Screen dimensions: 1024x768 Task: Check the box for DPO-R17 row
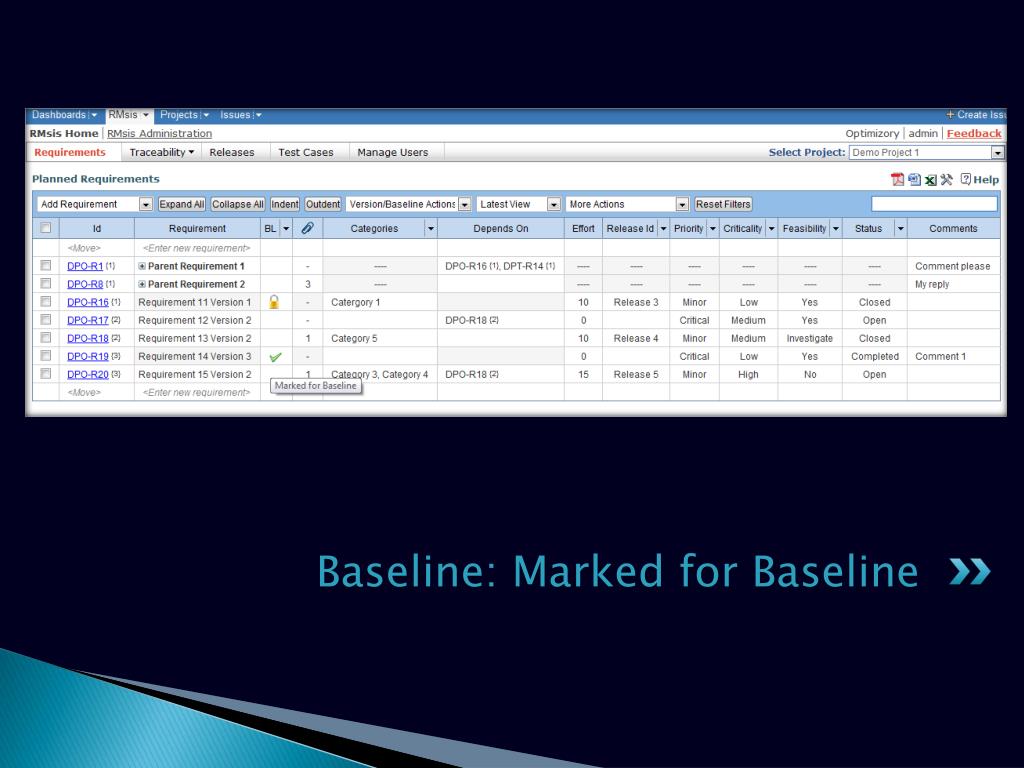(x=46, y=319)
